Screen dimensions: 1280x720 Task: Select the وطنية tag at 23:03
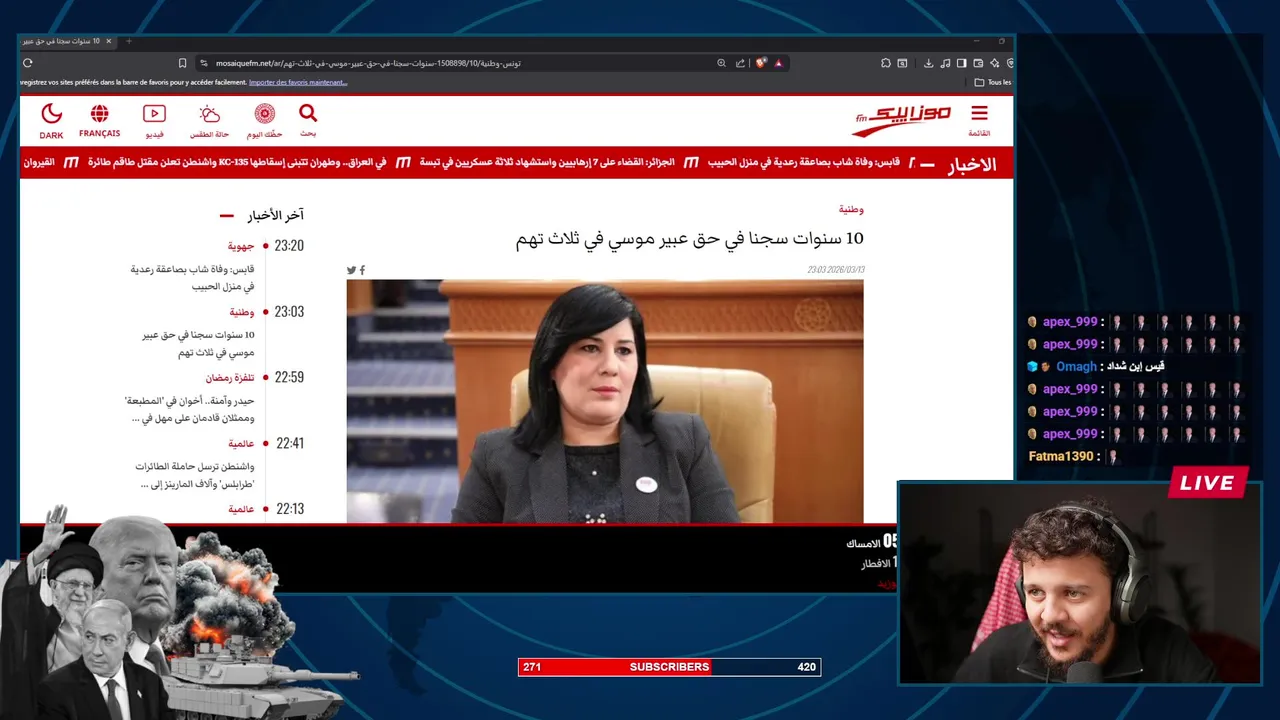pos(241,312)
